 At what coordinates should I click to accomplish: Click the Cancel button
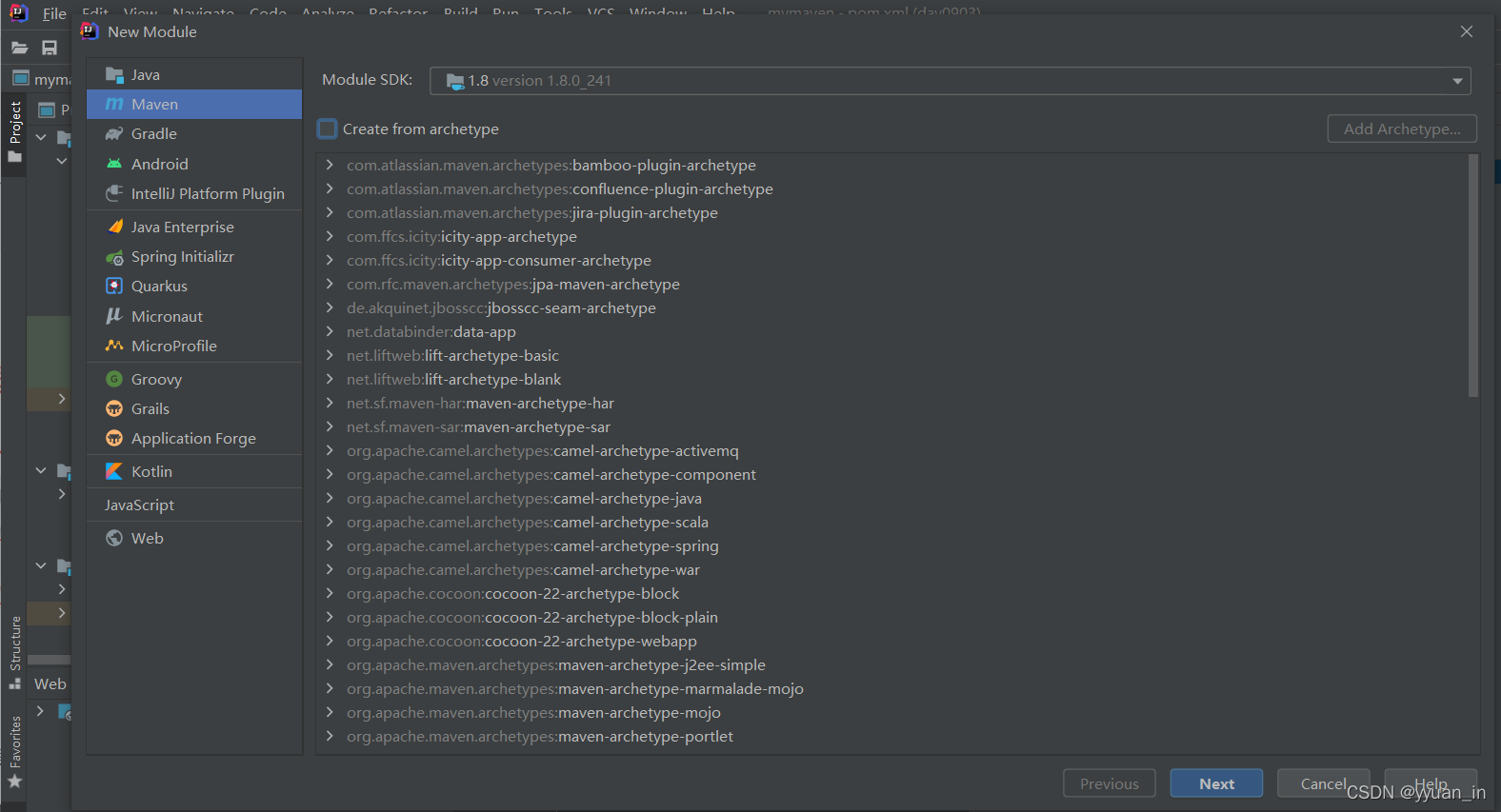tap(1323, 783)
